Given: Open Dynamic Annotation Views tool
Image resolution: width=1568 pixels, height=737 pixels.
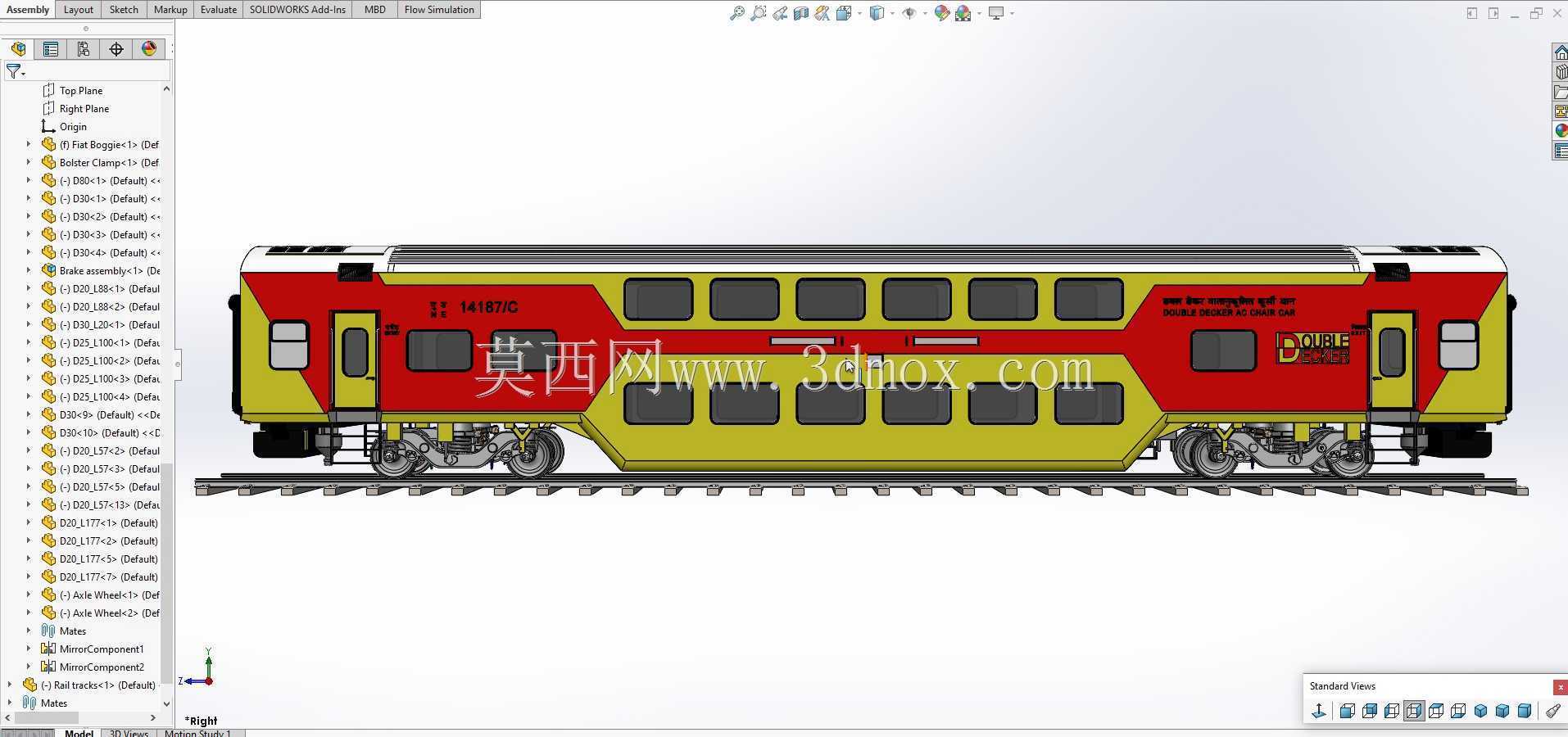Looking at the screenshot, I should click(x=822, y=13).
